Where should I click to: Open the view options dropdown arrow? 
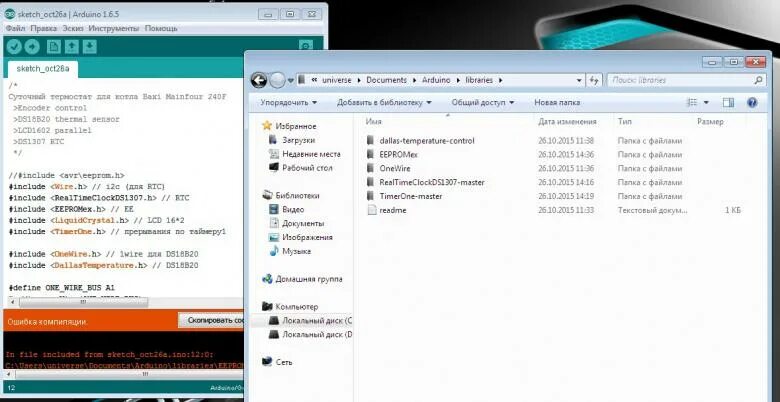tap(706, 102)
